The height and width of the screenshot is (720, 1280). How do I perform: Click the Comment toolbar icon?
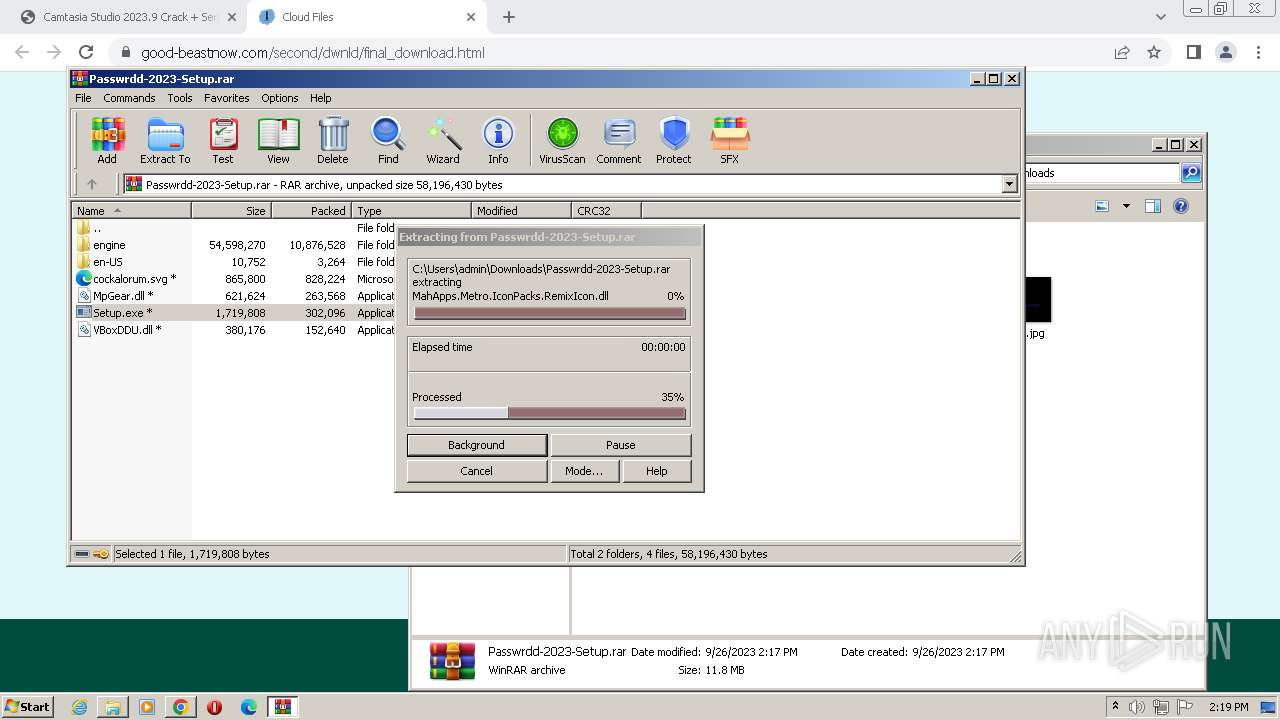click(x=619, y=140)
